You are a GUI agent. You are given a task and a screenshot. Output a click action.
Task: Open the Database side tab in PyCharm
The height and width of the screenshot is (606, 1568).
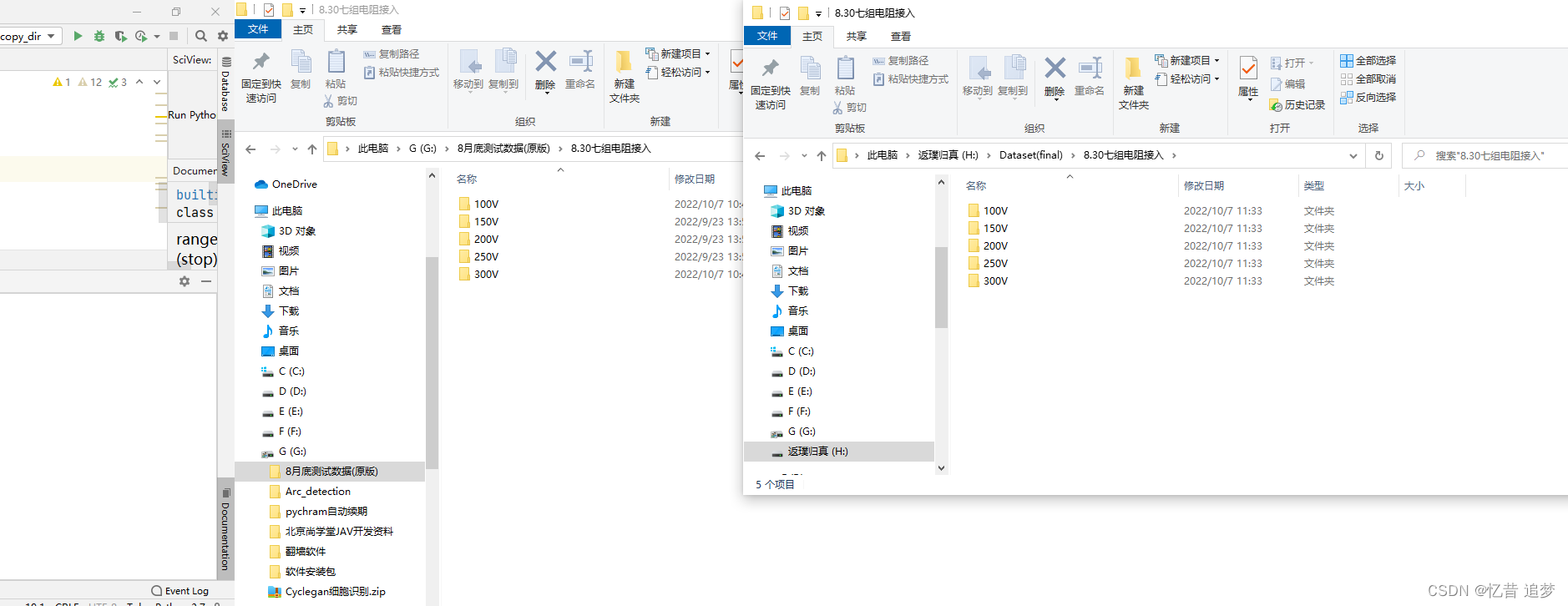click(x=226, y=83)
